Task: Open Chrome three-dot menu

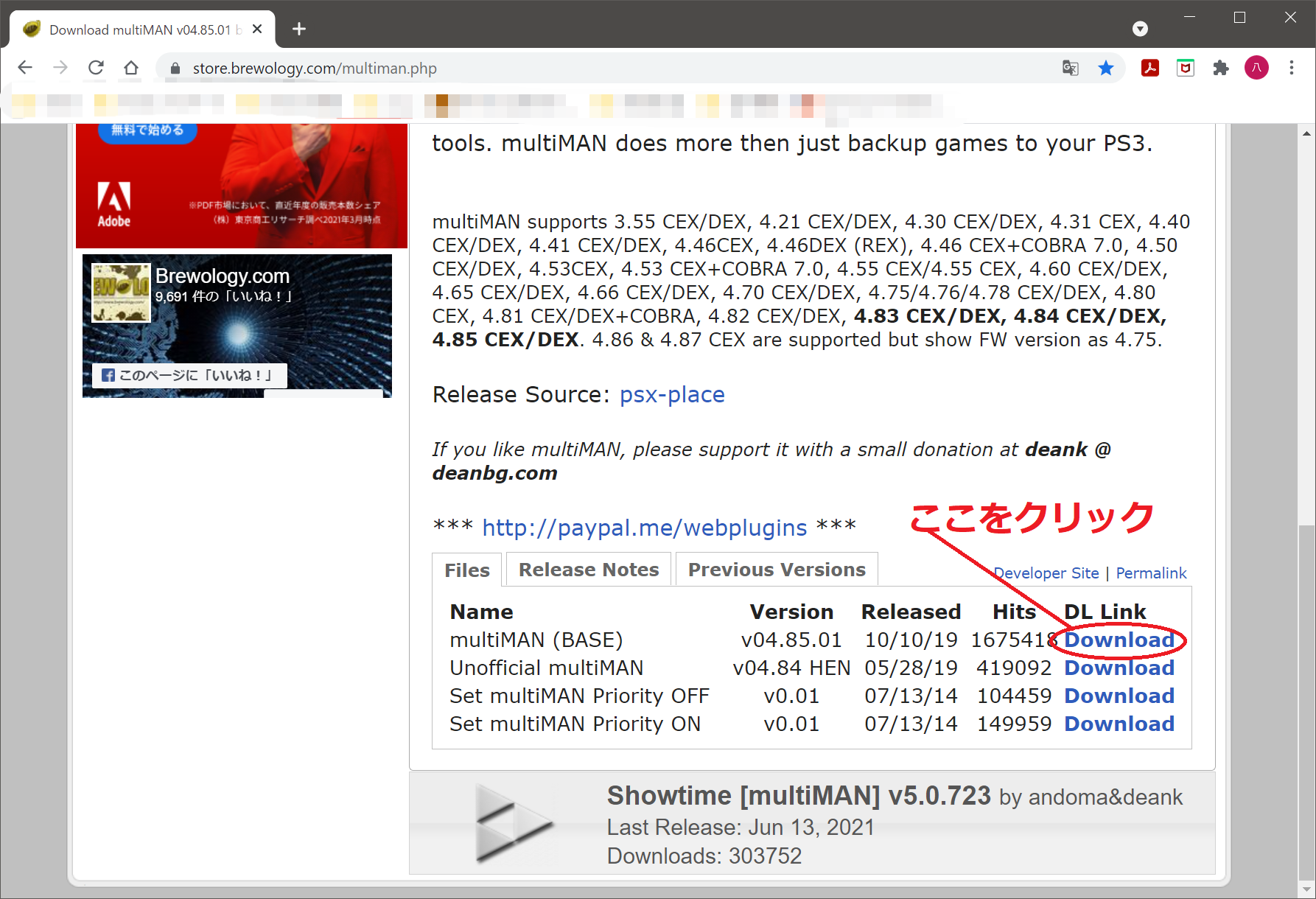Action: pyautogui.click(x=1292, y=68)
